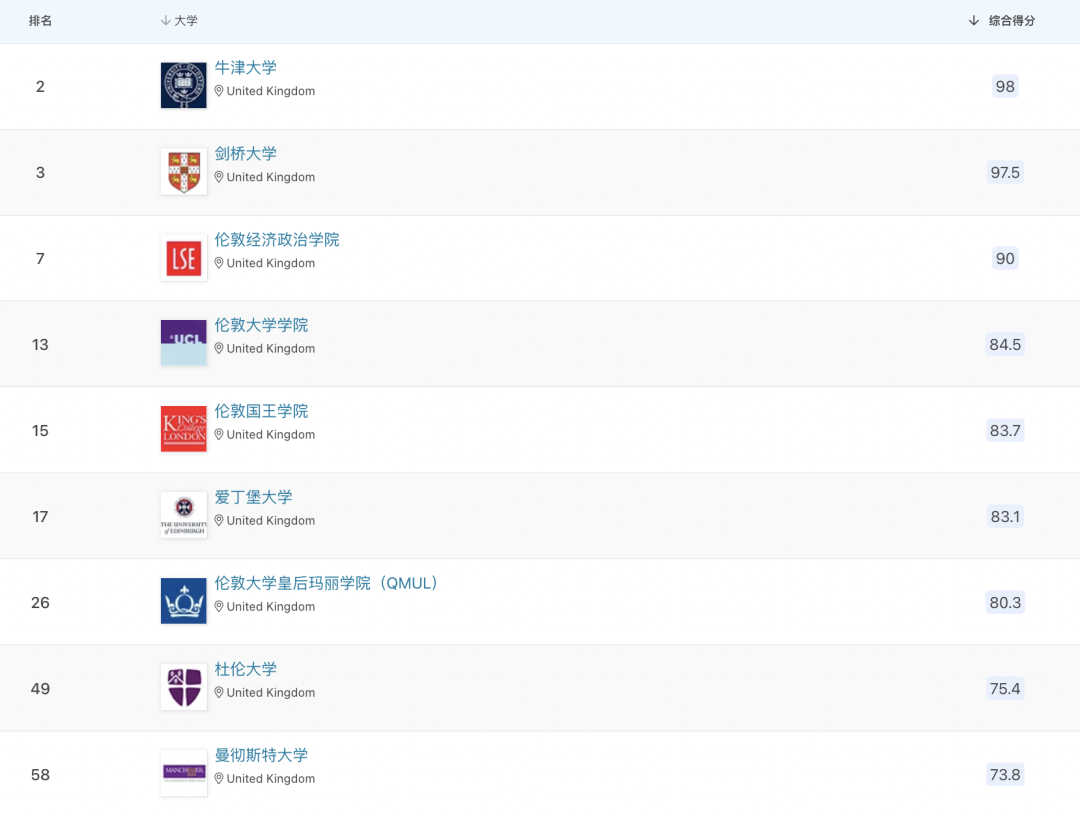Click rank number 3 for 剑桥大学
This screenshot has width=1080, height=816.
[x=40, y=173]
